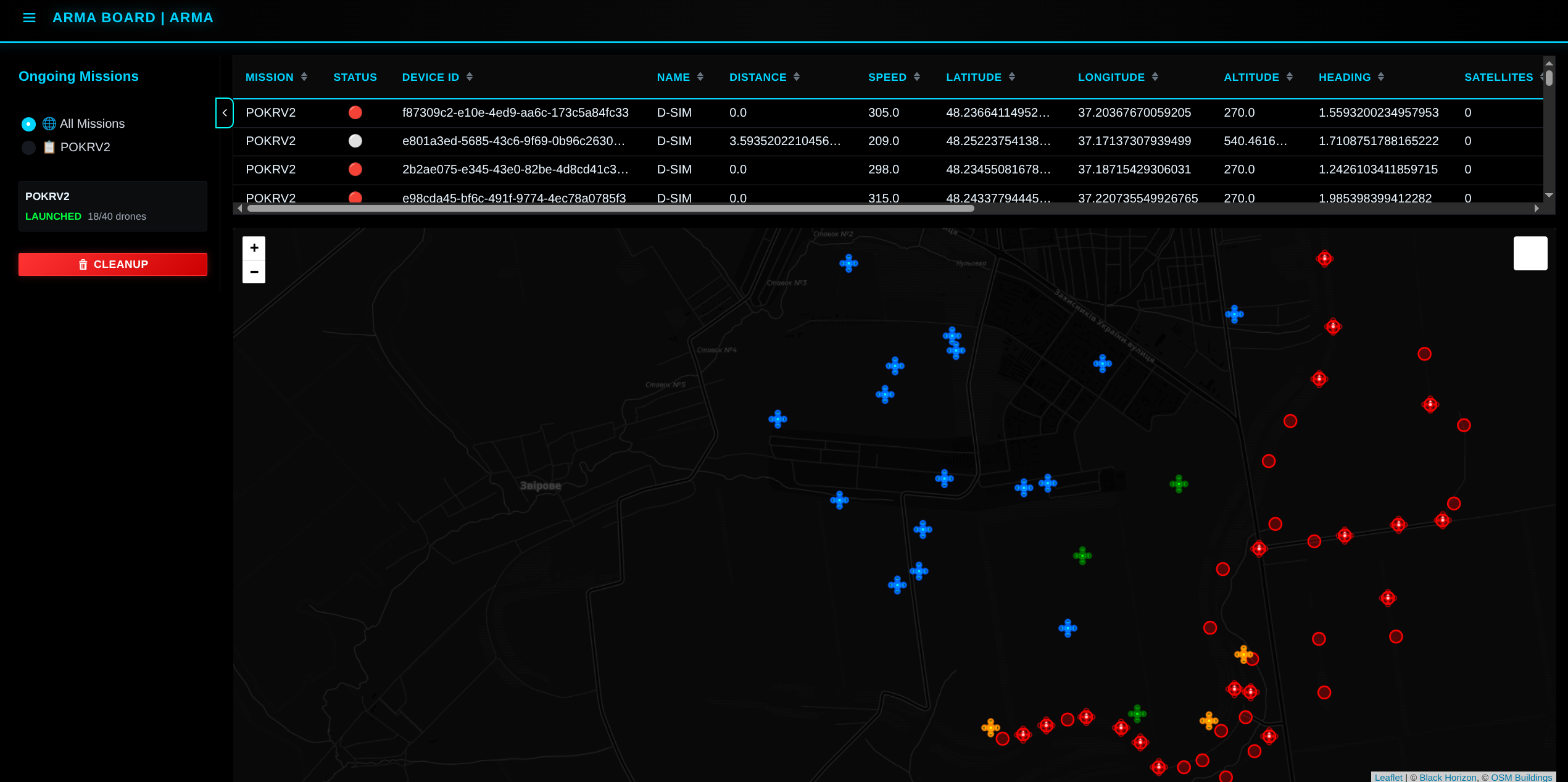Sort table by SPEED column
This screenshot has width=1568, height=782.
pos(894,77)
